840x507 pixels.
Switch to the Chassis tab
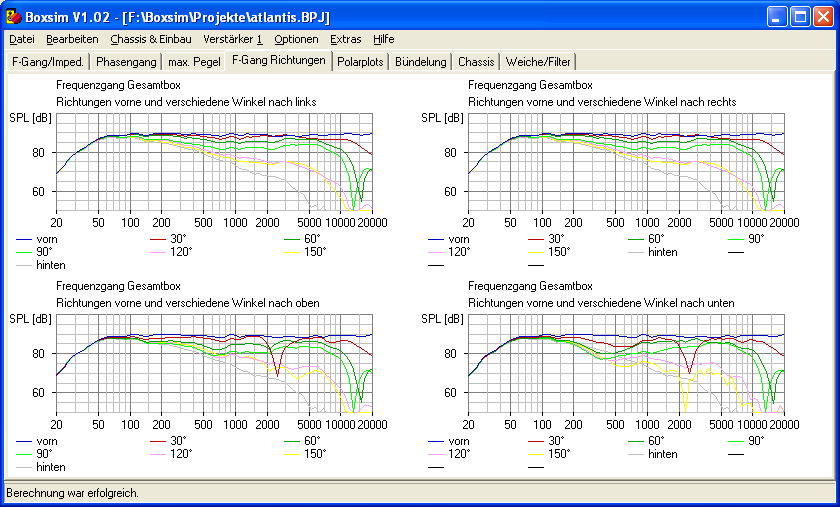tap(476, 62)
